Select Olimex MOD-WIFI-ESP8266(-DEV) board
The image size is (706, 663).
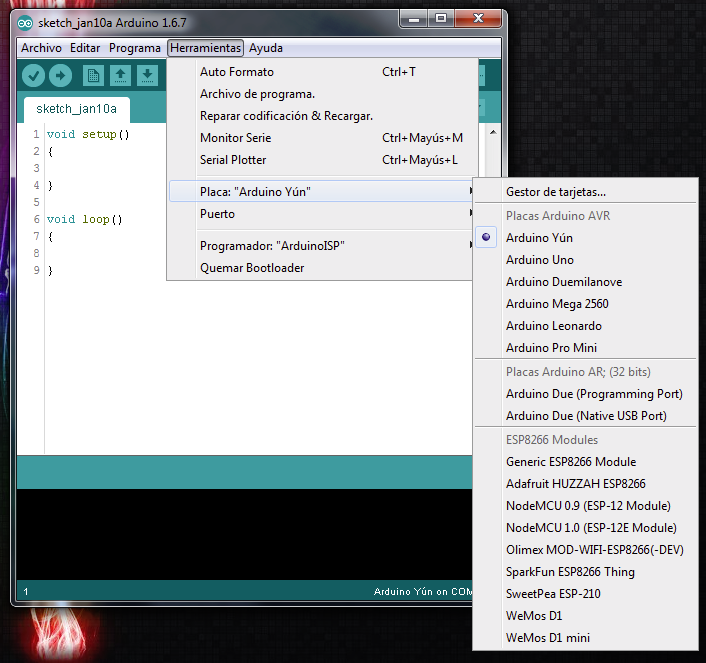[x=586, y=550]
